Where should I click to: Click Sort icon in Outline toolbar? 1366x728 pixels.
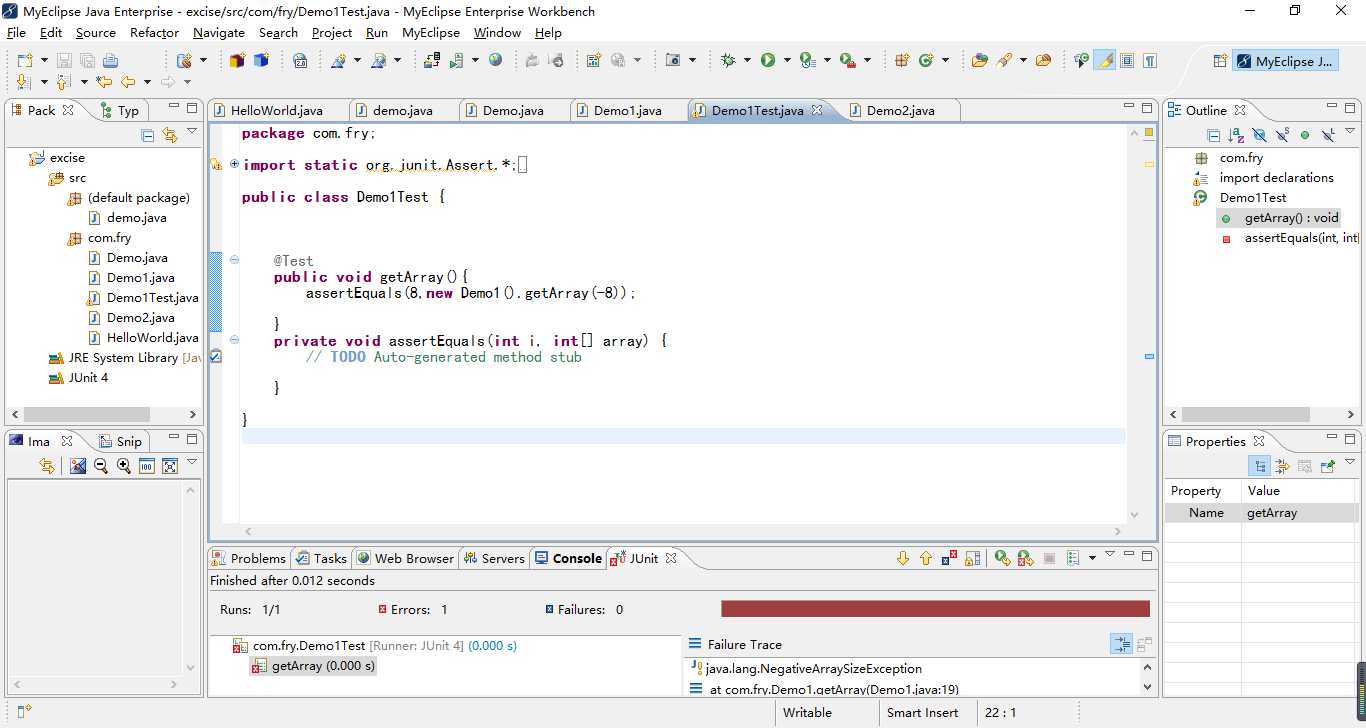1236,135
